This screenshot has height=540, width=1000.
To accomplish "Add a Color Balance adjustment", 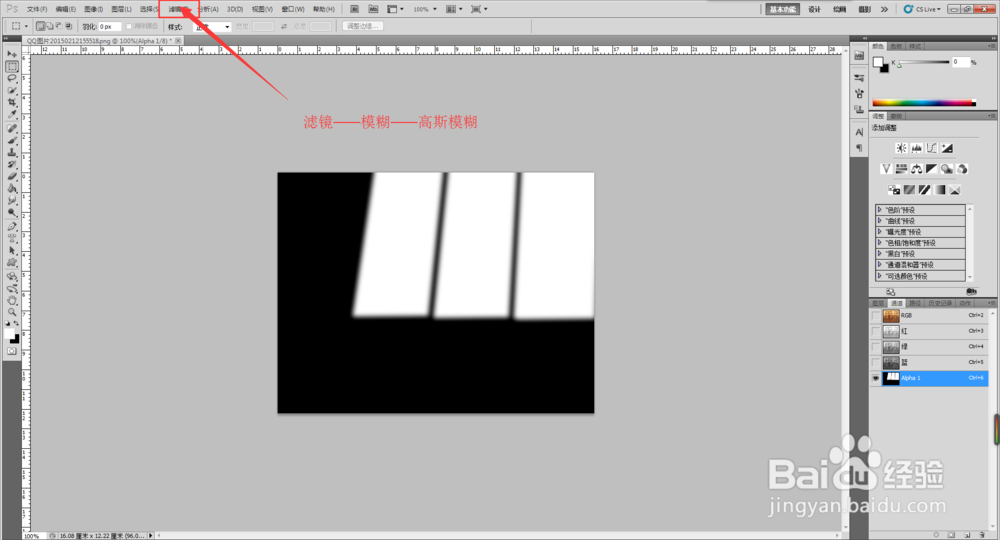I will click(916, 169).
